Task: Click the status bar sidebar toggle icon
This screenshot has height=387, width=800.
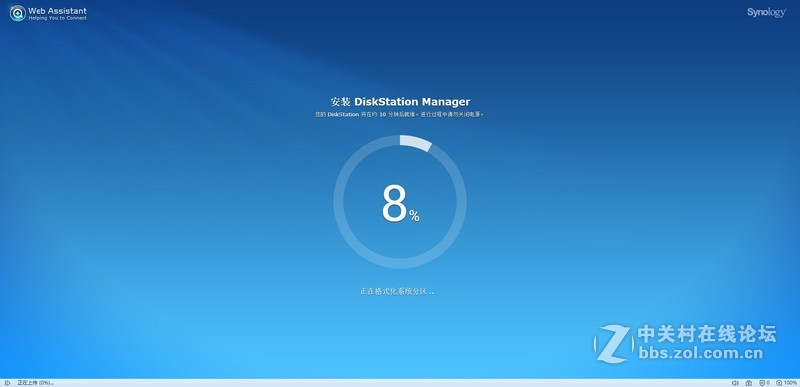Action: click(7, 383)
